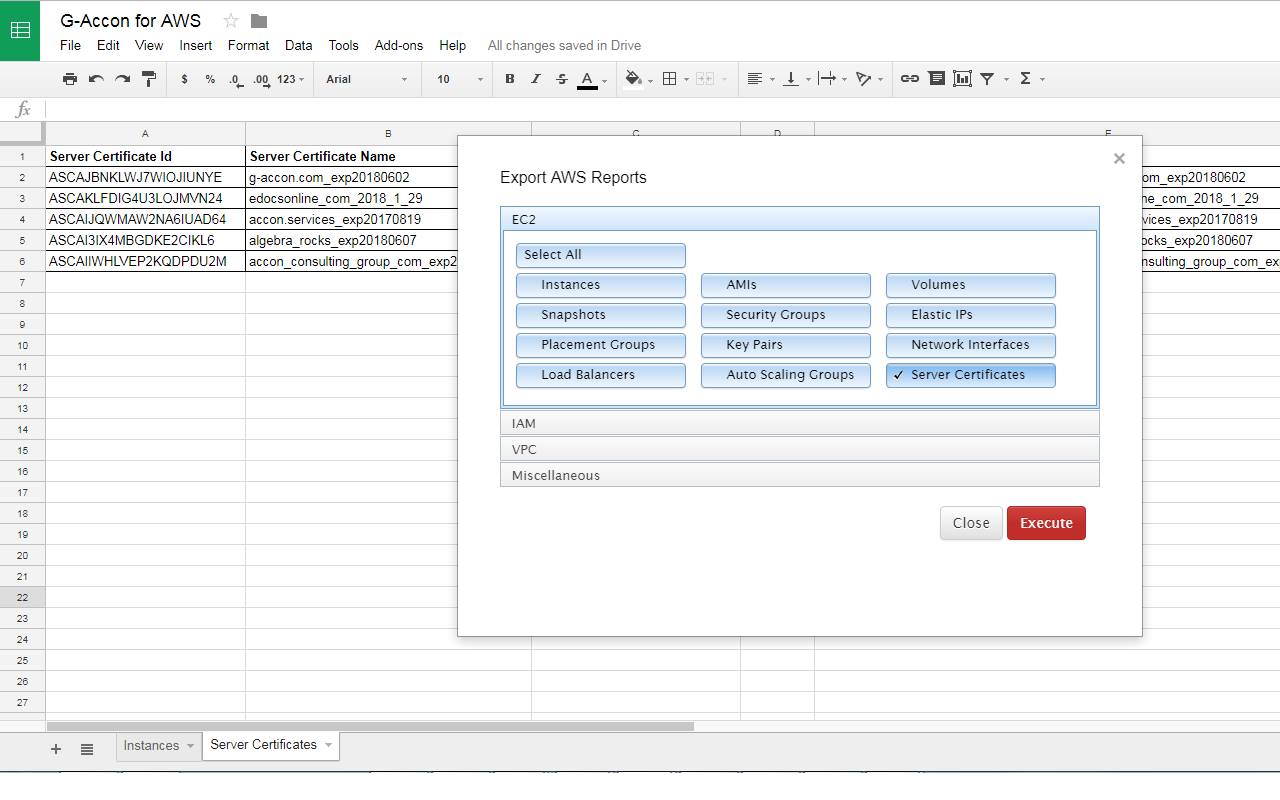This screenshot has width=1280, height=800.
Task: Open the Insert menu
Action: (196, 45)
